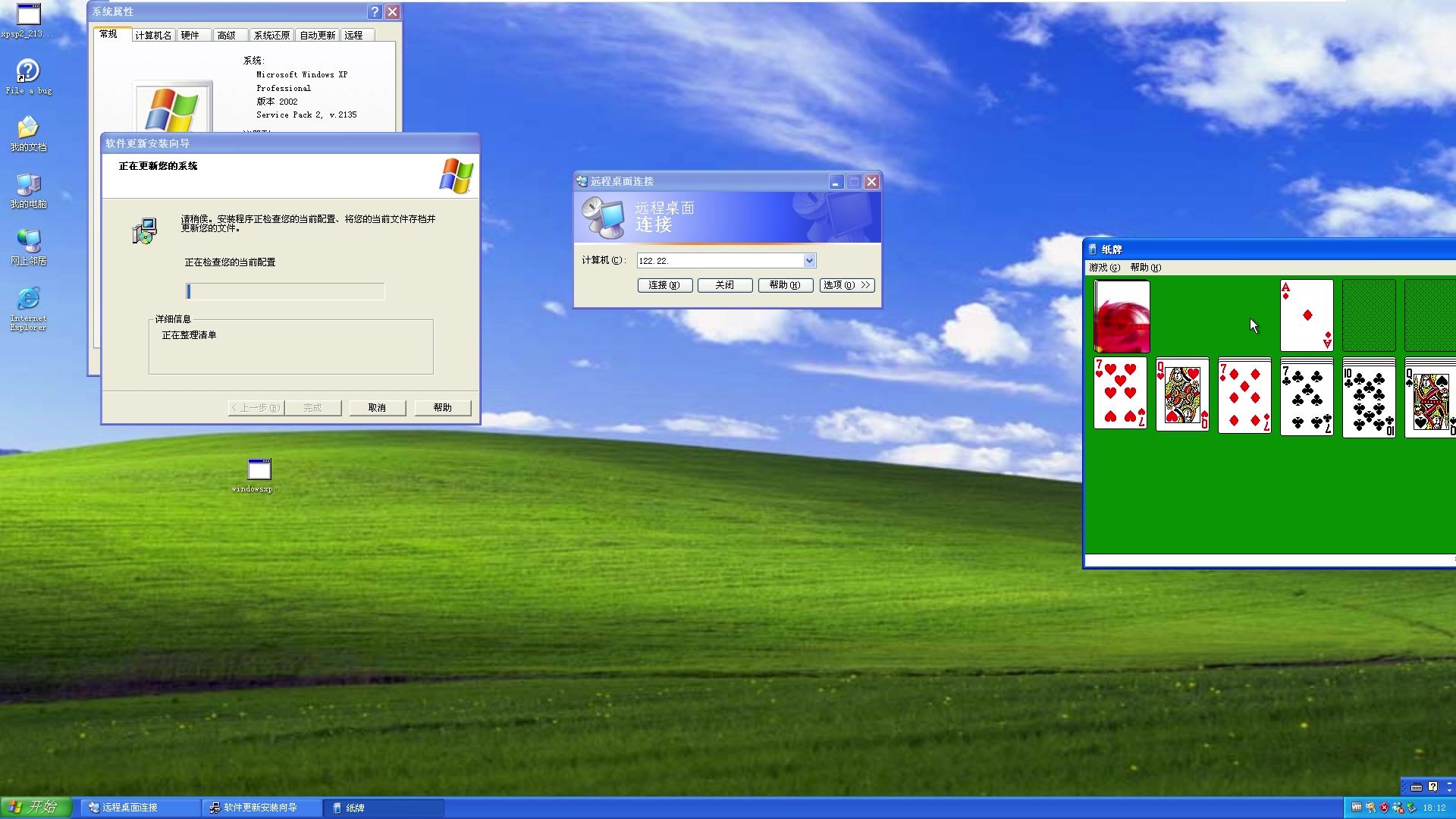Click the language bar keyboard icon
The height and width of the screenshot is (819, 1456).
(1416, 787)
